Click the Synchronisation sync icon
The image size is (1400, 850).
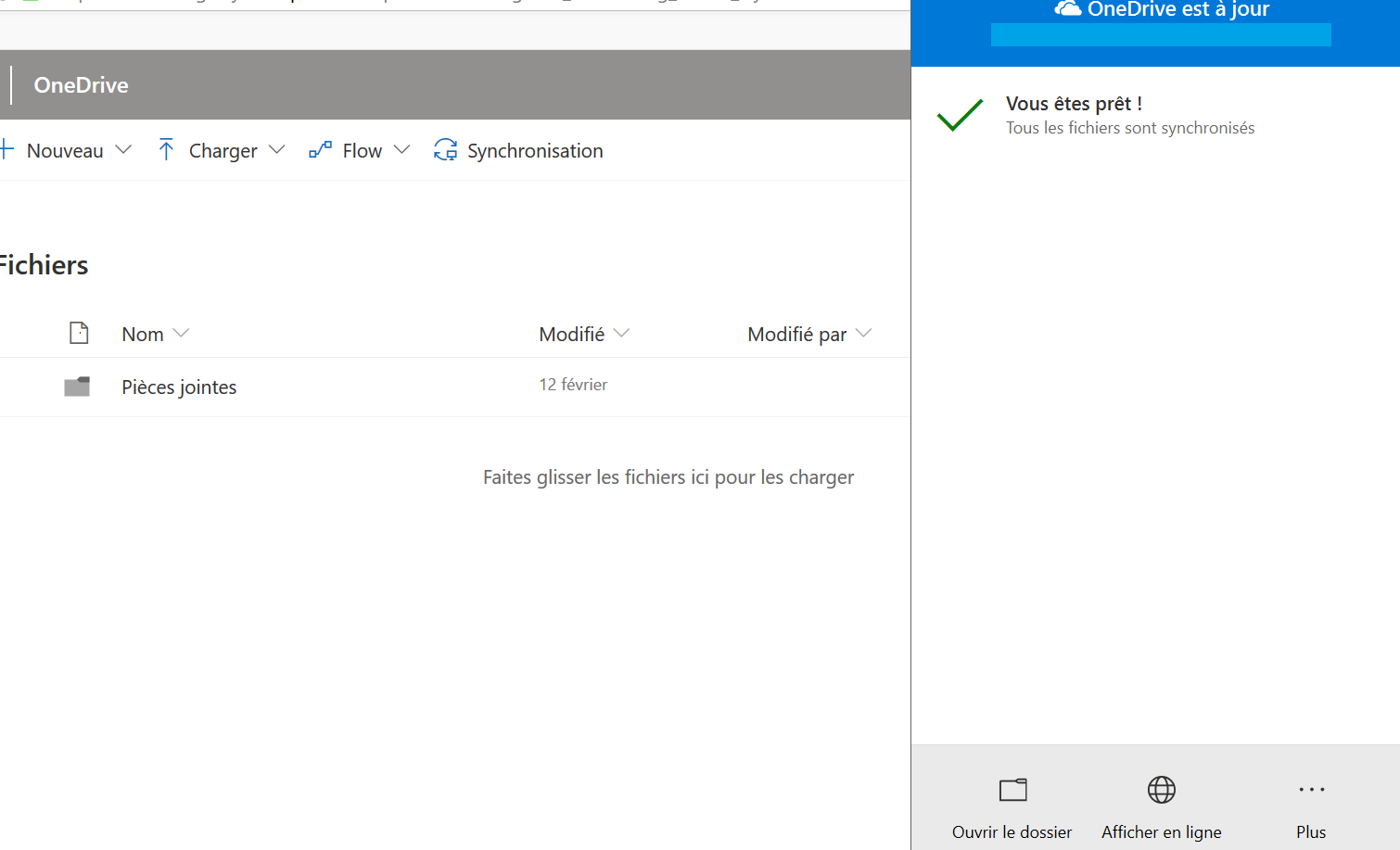[446, 149]
